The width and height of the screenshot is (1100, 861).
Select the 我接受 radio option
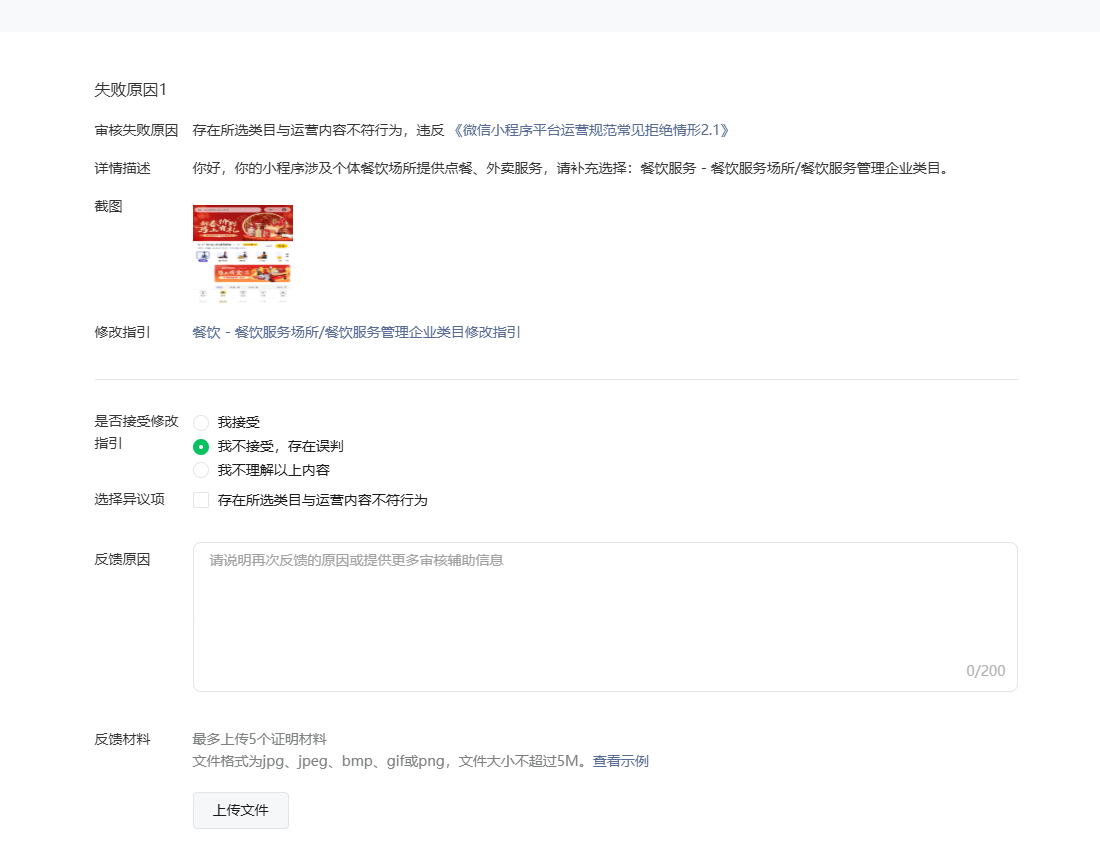click(201, 422)
